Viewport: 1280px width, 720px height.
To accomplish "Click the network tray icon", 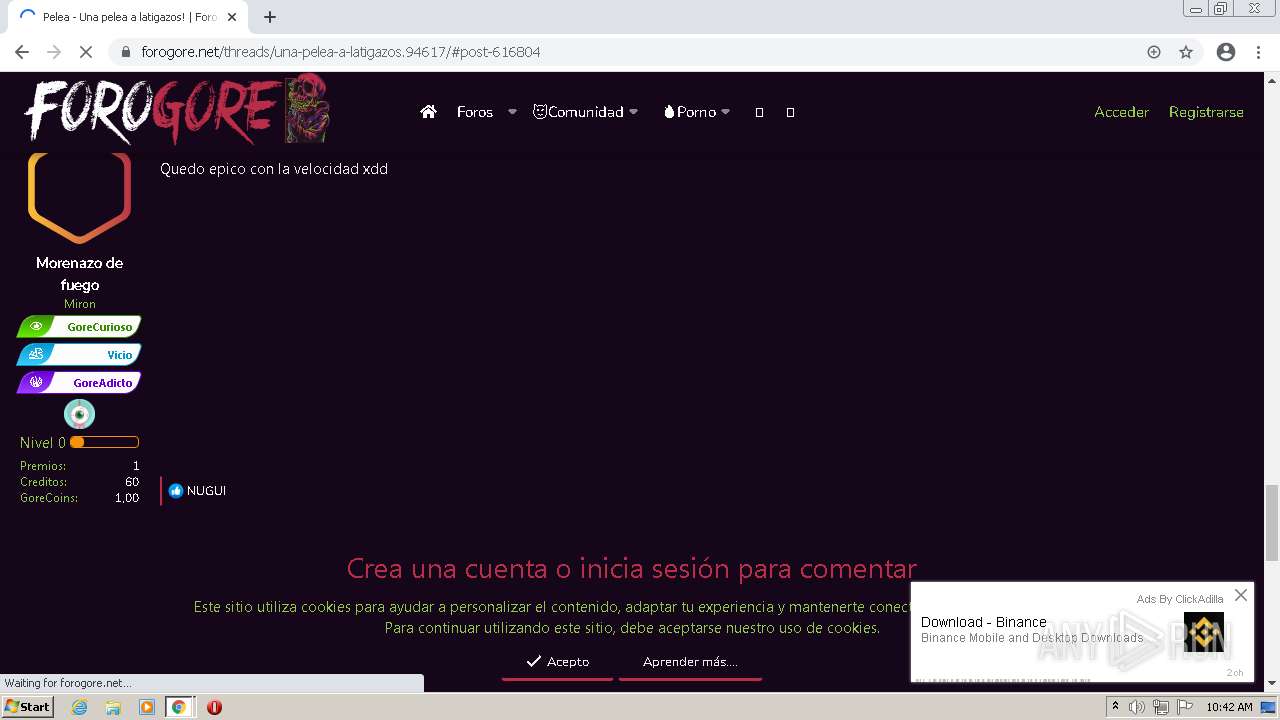I will click(x=1160, y=707).
